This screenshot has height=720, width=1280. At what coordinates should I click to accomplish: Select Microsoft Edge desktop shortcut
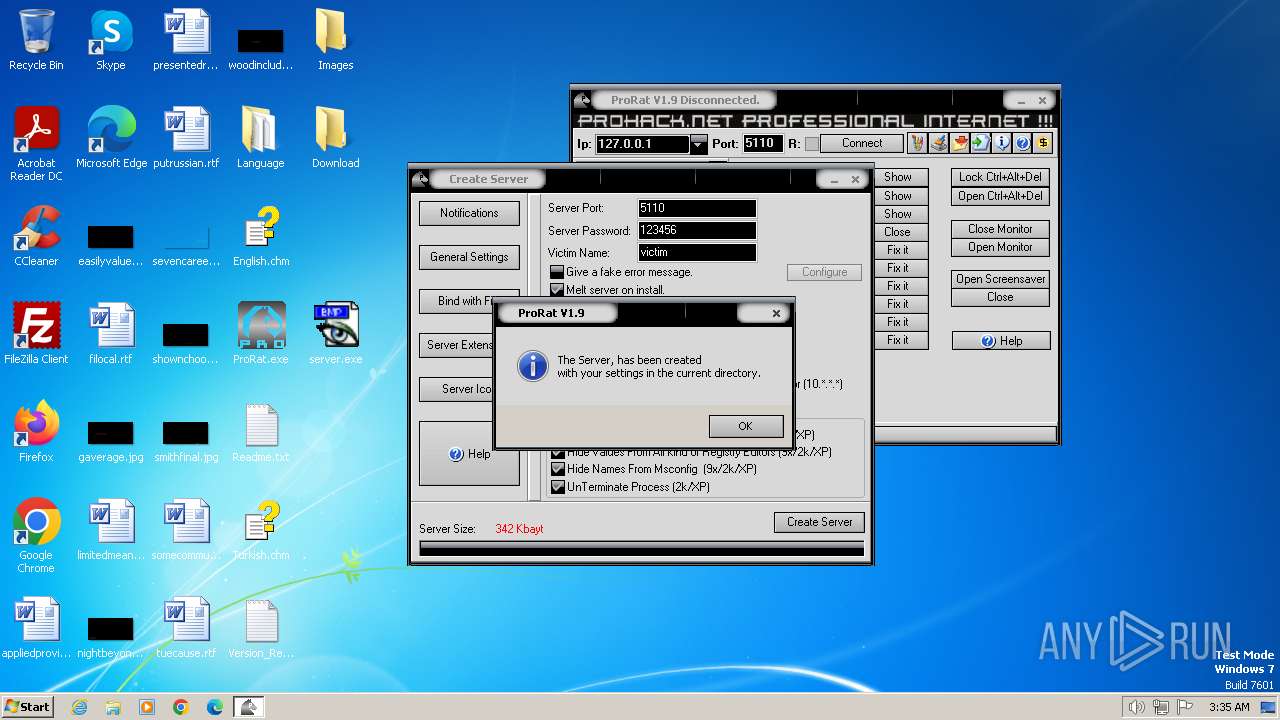coord(111,137)
